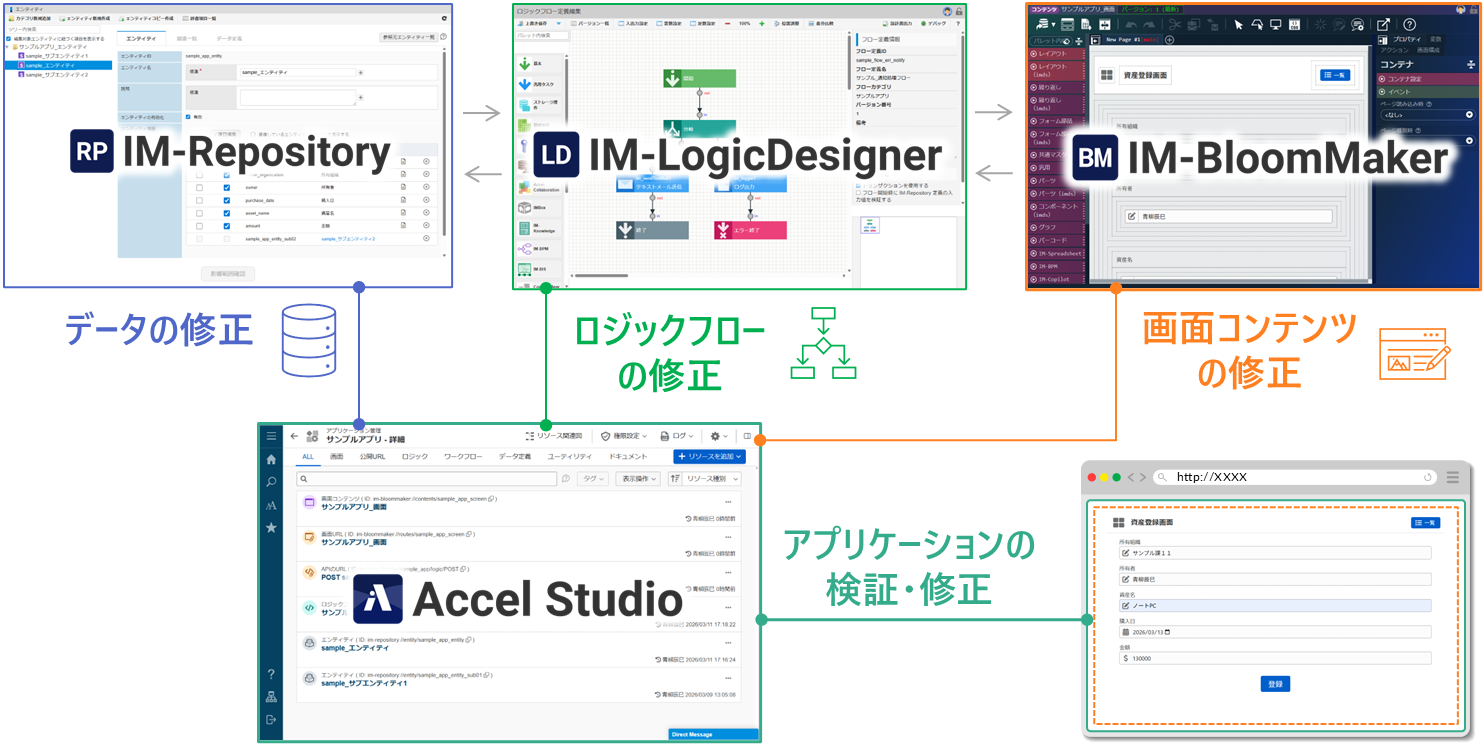Select the 公開URL tab
The width and height of the screenshot is (1484, 748).
pos(372,457)
